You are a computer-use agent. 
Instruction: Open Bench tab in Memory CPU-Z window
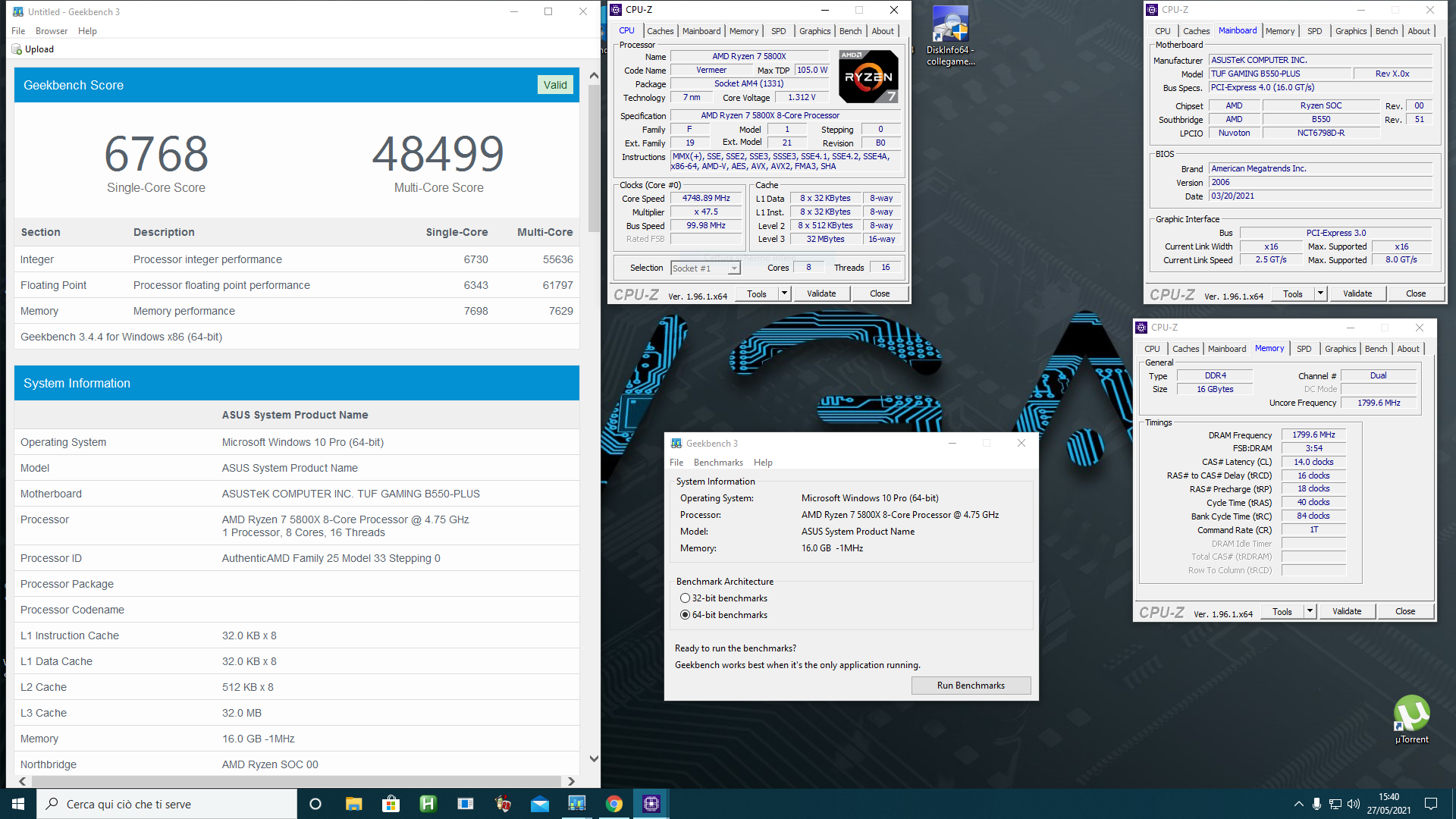click(x=1376, y=349)
